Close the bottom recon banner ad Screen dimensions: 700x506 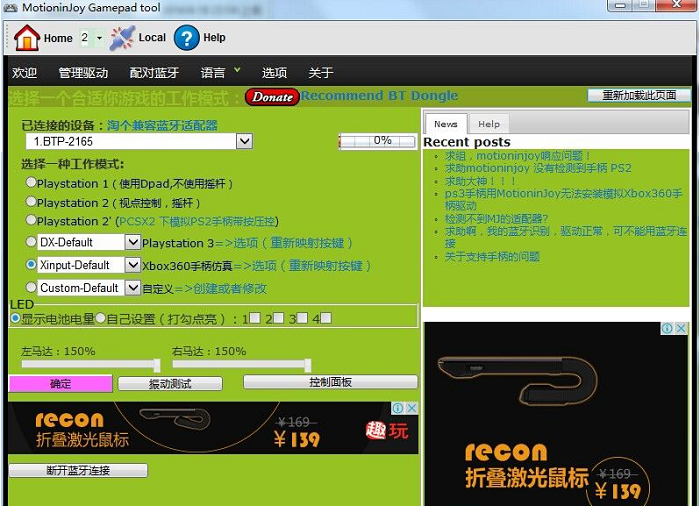[412, 408]
